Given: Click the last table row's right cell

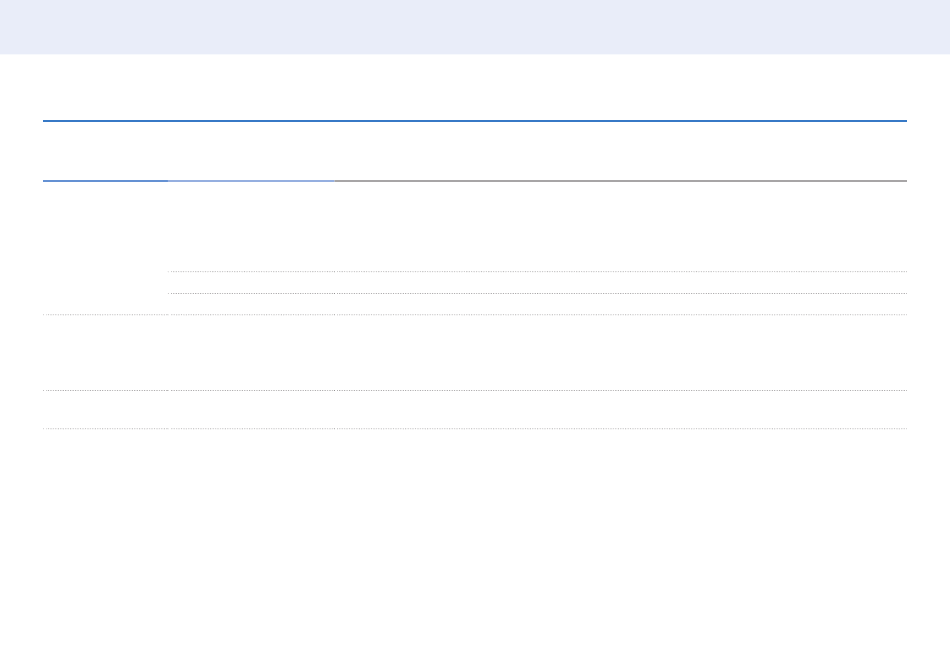Looking at the screenshot, I should point(538,409).
